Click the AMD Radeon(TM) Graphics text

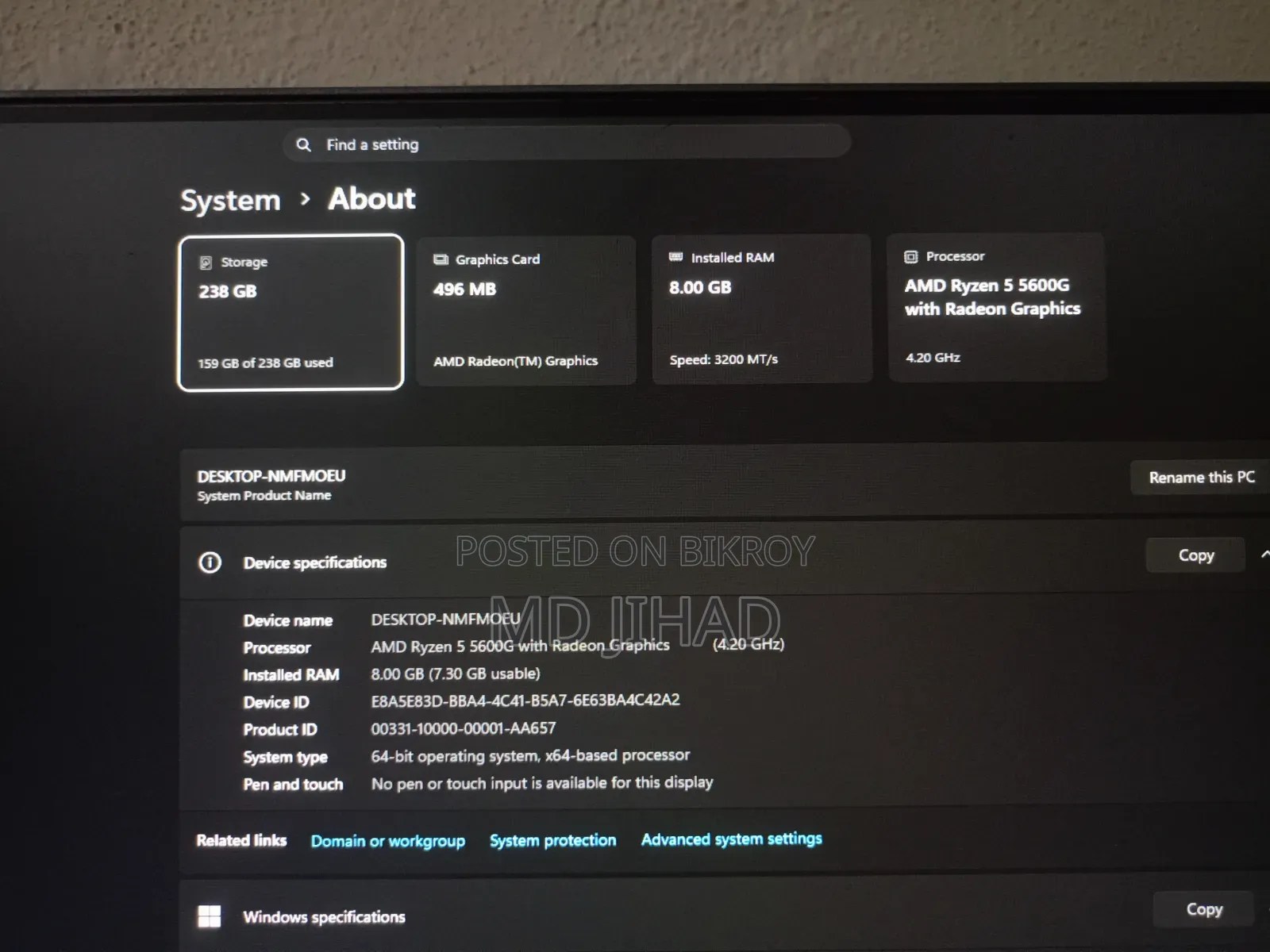pyautogui.click(x=515, y=361)
